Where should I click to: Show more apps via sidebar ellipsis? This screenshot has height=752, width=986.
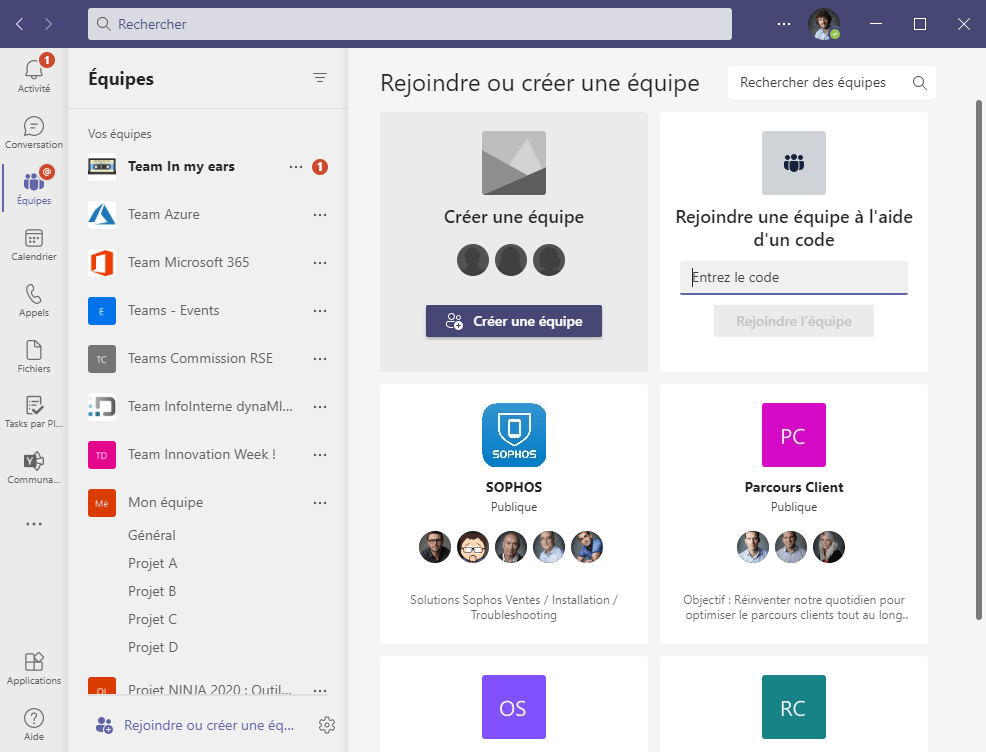34,524
